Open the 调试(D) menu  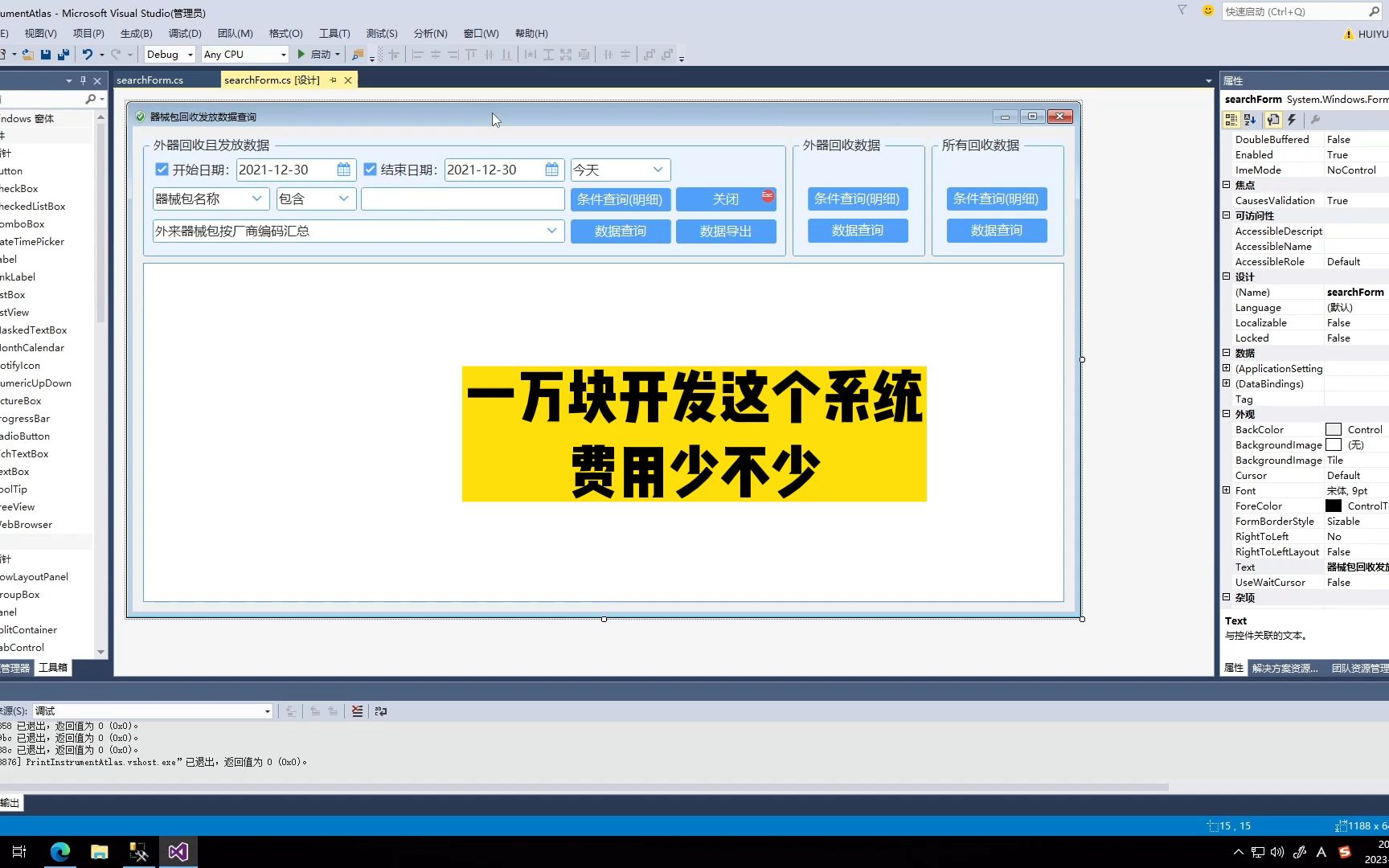point(185,34)
